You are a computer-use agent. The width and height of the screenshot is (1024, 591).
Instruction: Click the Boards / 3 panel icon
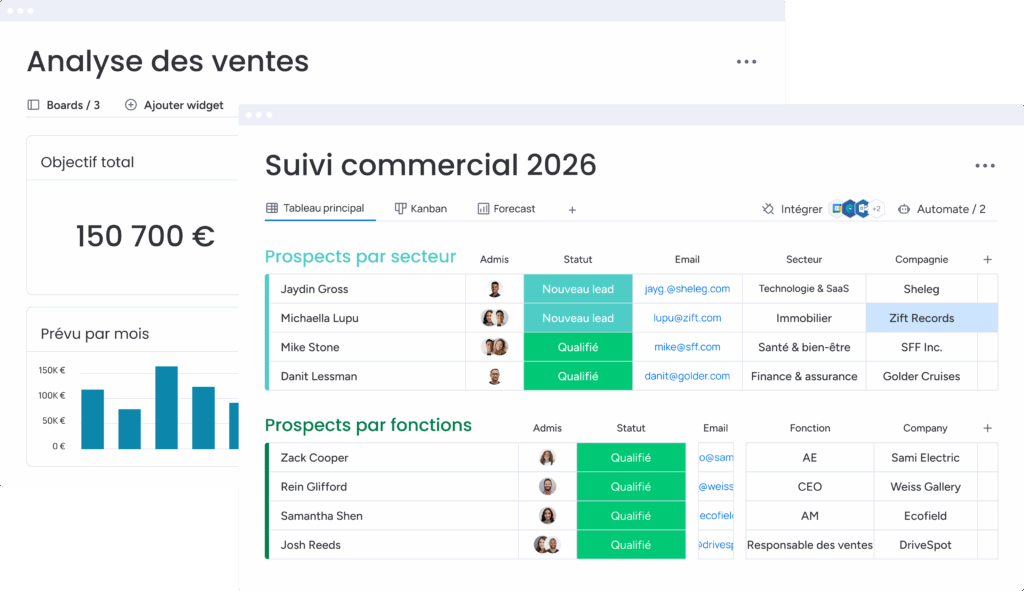pyautogui.click(x=33, y=105)
